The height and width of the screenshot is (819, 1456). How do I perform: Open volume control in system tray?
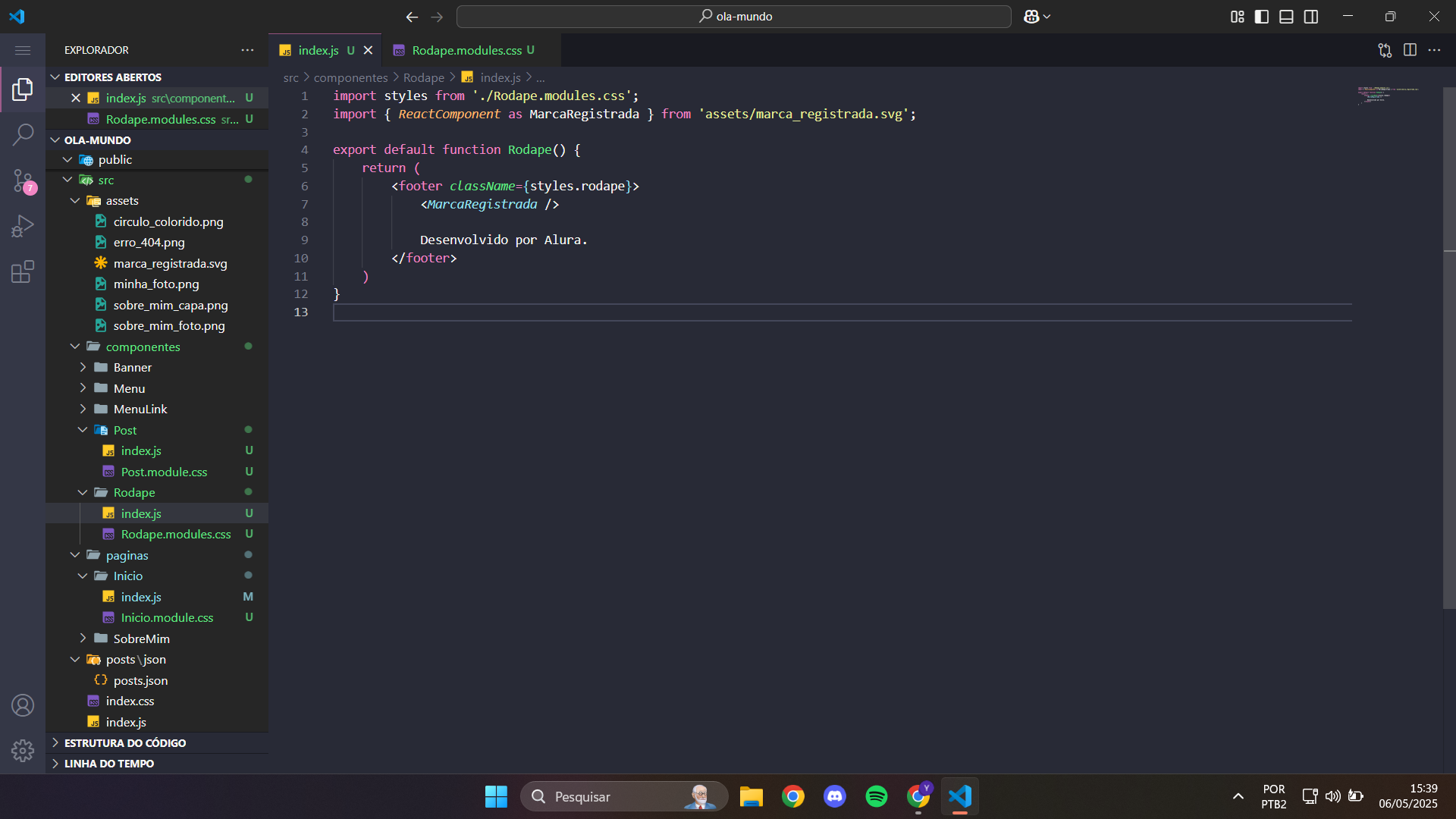click(x=1333, y=796)
